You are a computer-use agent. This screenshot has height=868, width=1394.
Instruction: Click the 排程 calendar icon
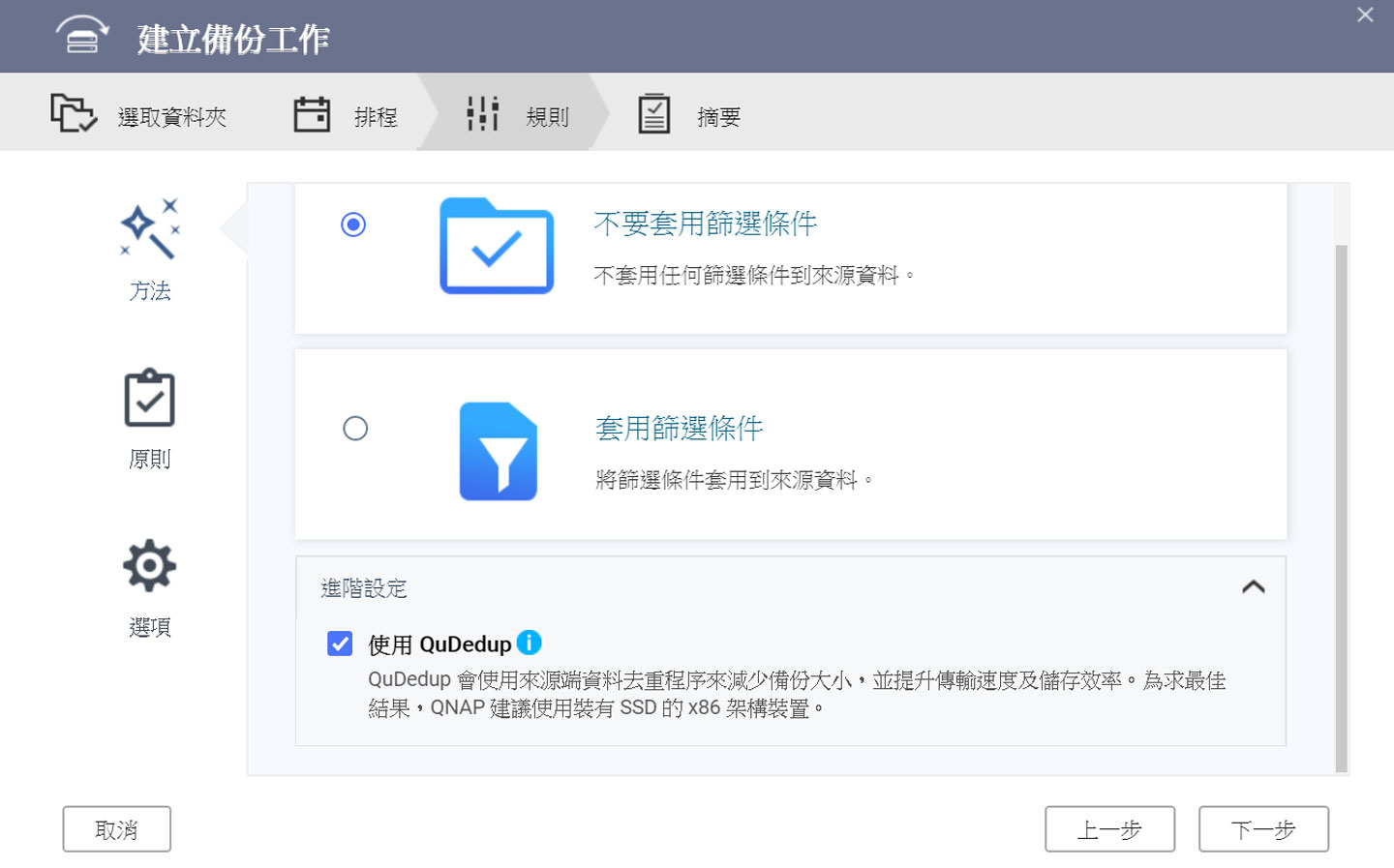pyautogui.click(x=312, y=111)
